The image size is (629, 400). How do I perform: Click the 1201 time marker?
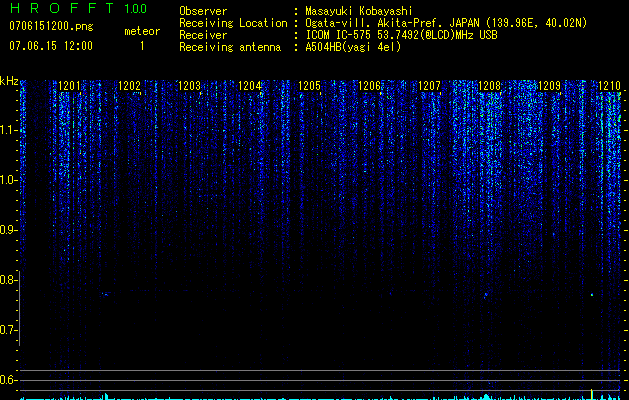69,85
